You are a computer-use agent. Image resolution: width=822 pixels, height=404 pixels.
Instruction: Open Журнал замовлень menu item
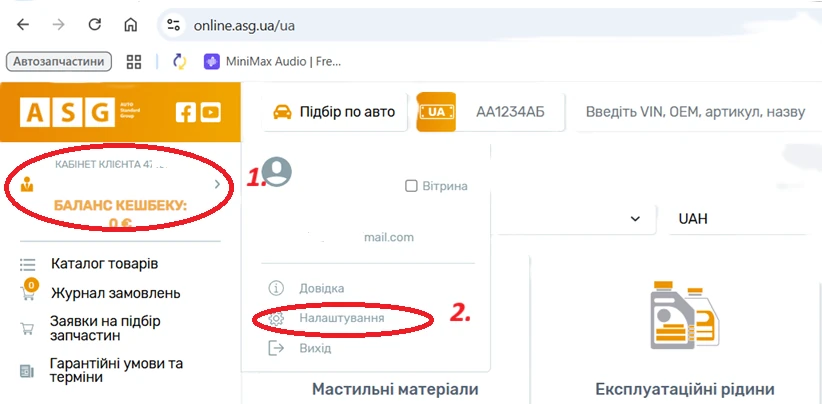115,293
